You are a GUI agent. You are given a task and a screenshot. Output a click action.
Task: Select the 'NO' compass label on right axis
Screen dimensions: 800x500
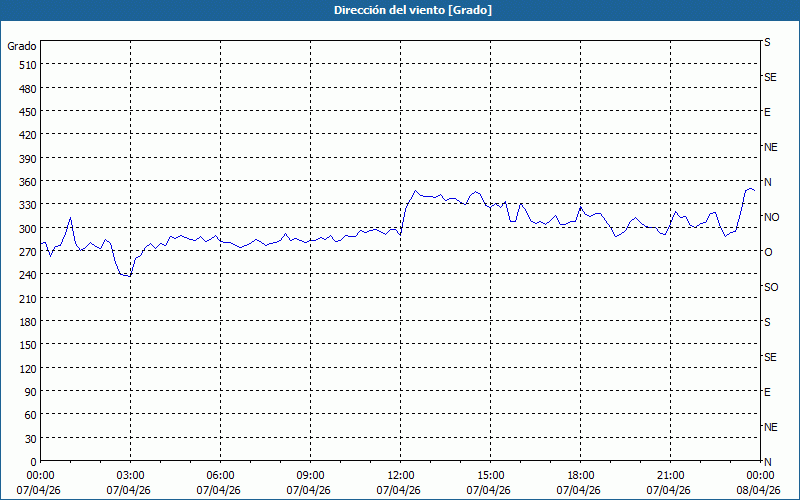pos(771,217)
